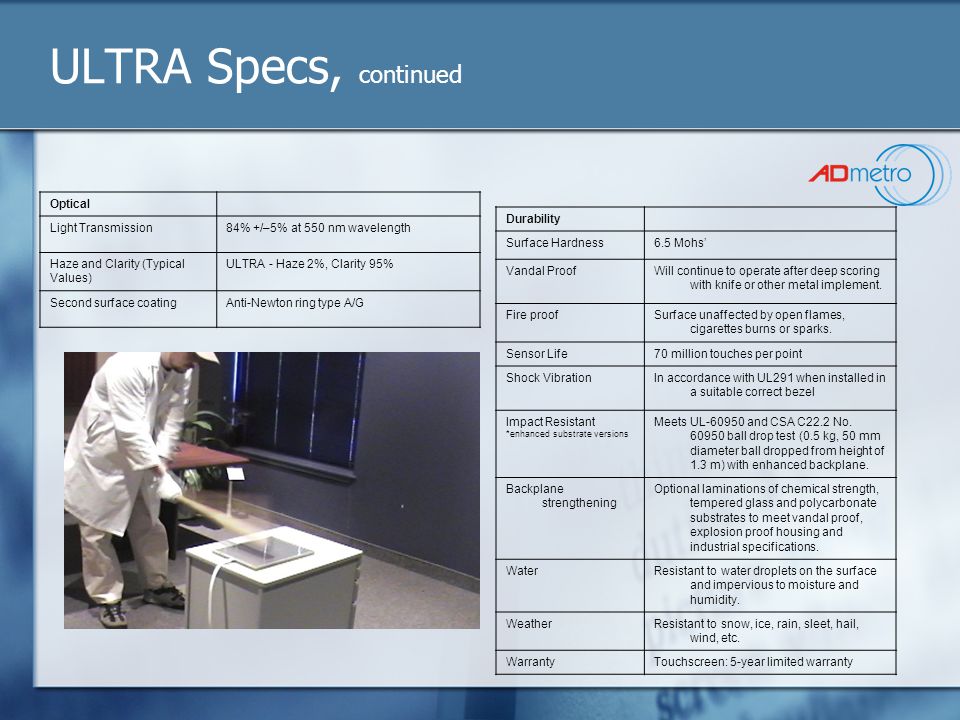
Task: Select the 'Backplane strengthening' cell
Action: pyautogui.click(x=570, y=518)
